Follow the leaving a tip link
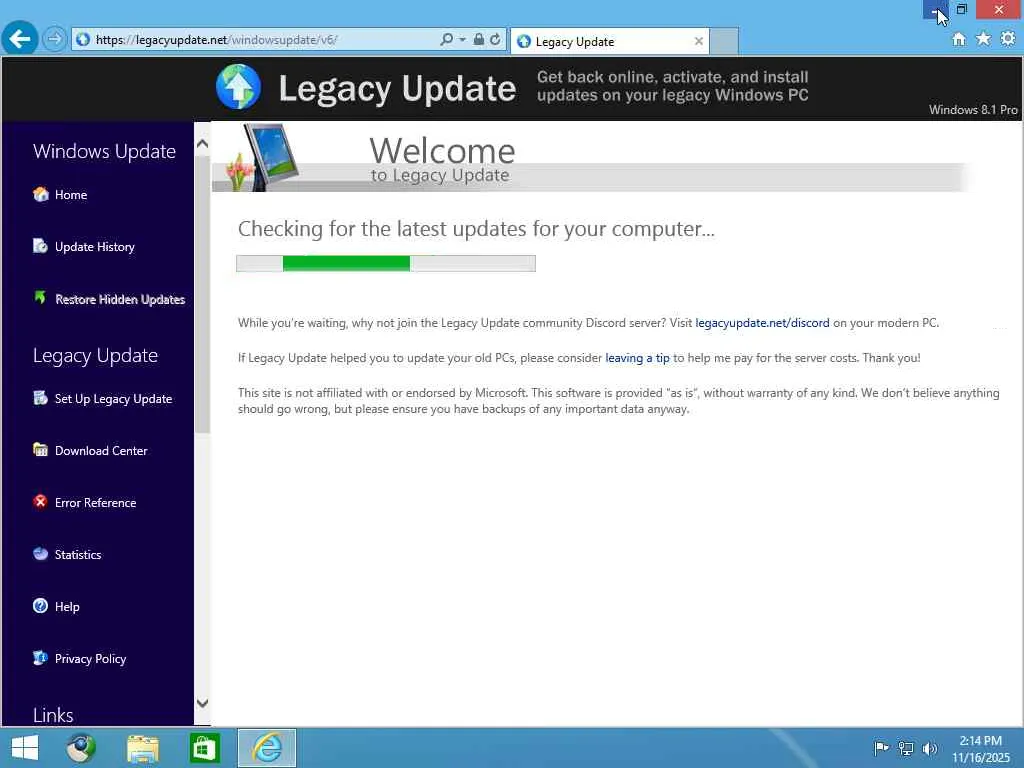 coord(637,358)
